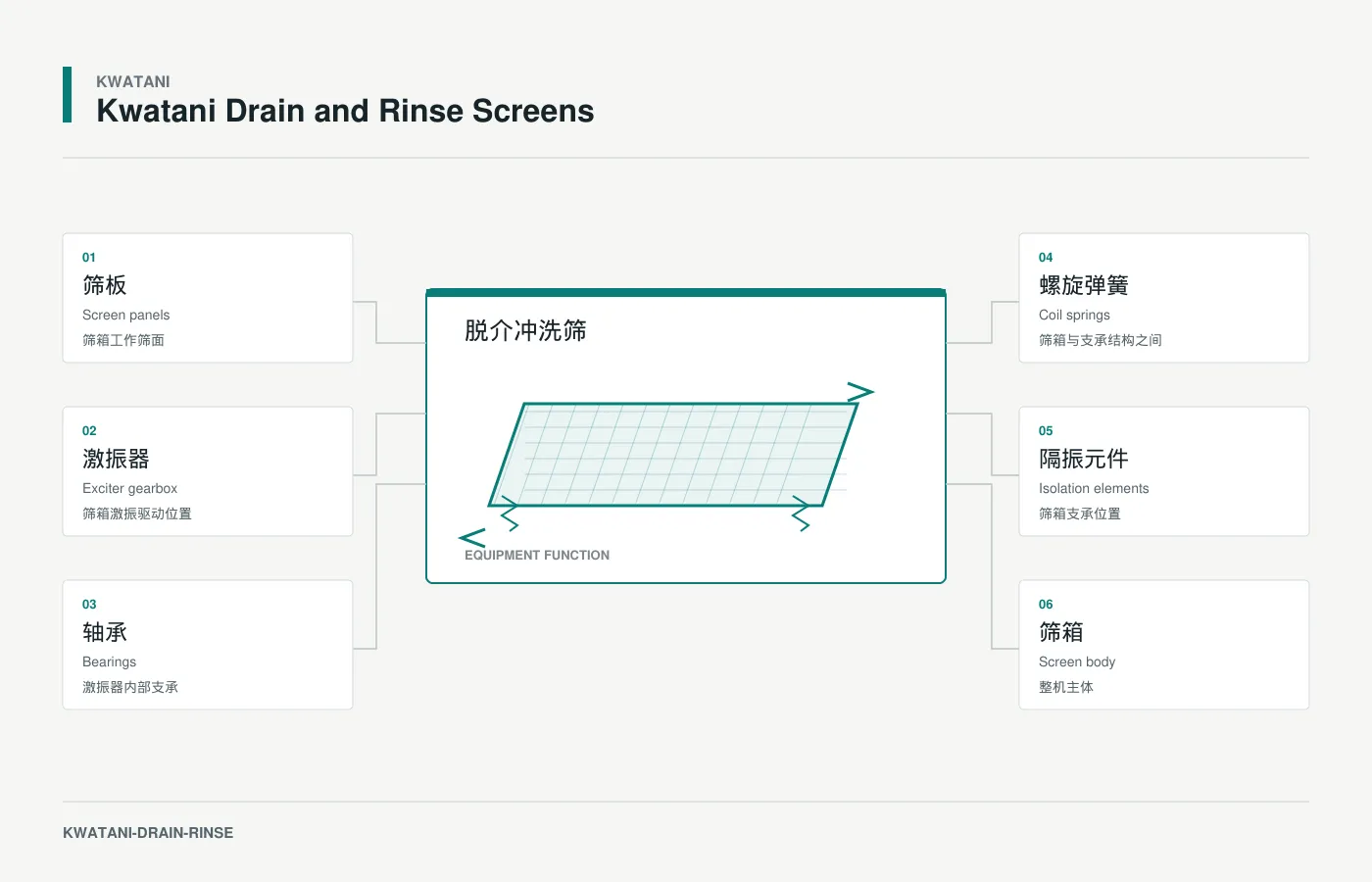The image size is (1372, 882).
Task: Select the "隔振元件" heading in card 05
Action: [x=1084, y=459]
